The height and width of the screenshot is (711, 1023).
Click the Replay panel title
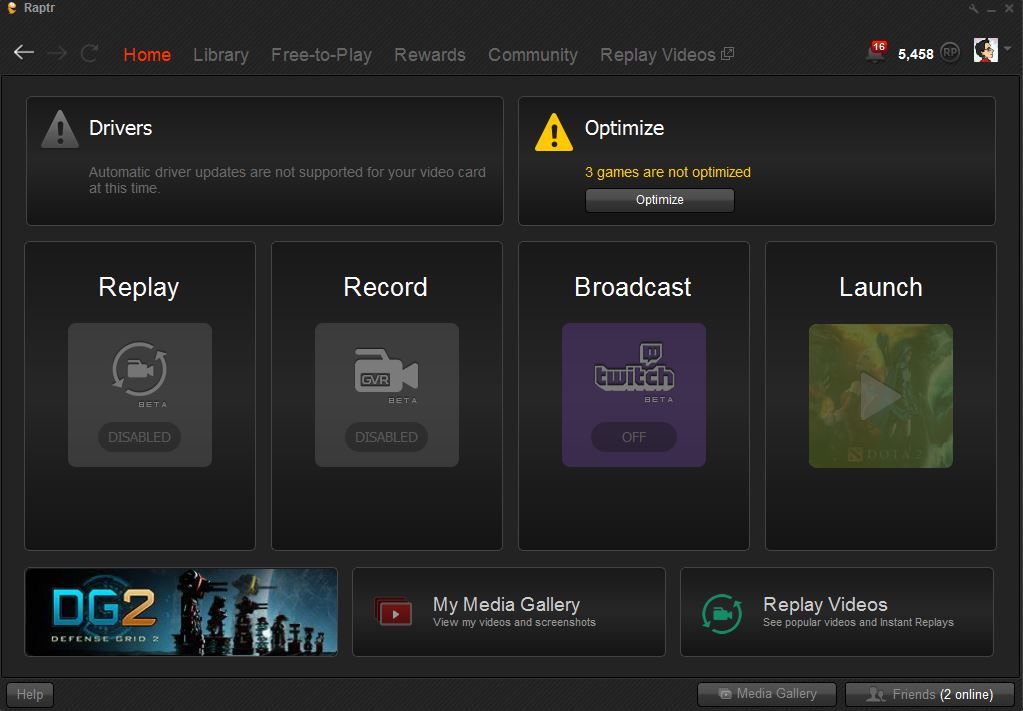point(139,287)
